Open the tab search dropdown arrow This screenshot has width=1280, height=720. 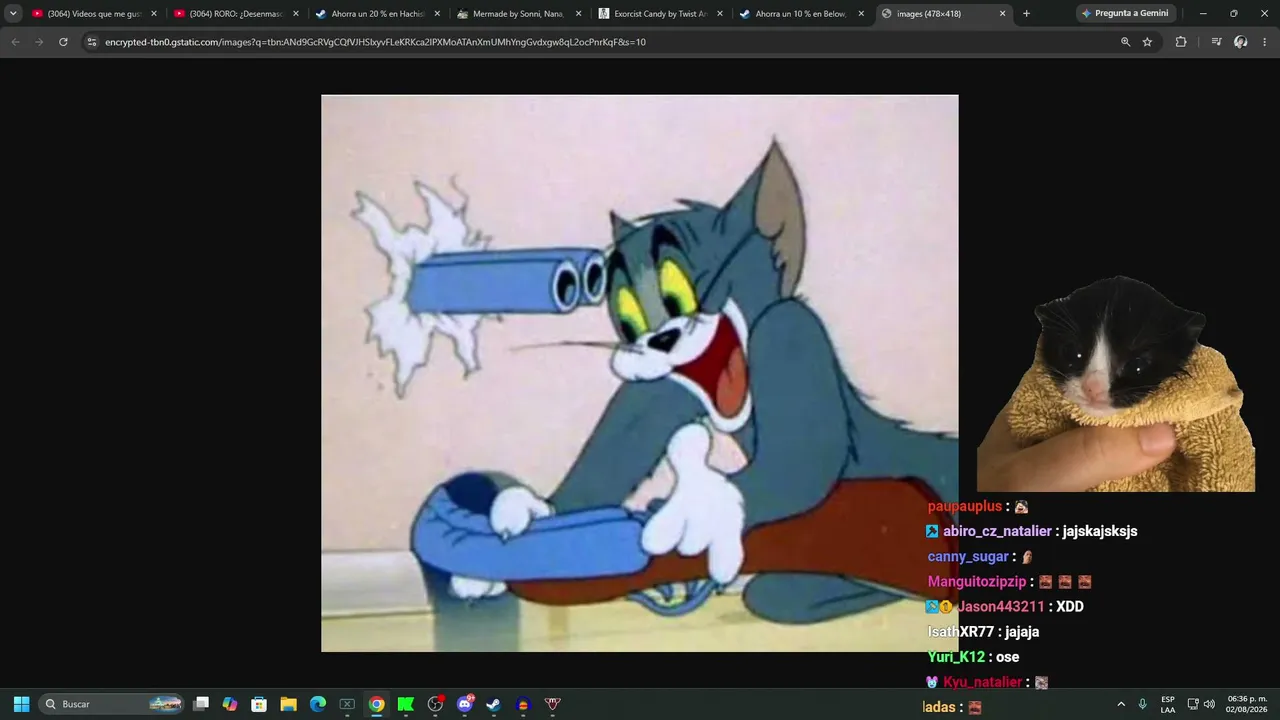(13, 14)
